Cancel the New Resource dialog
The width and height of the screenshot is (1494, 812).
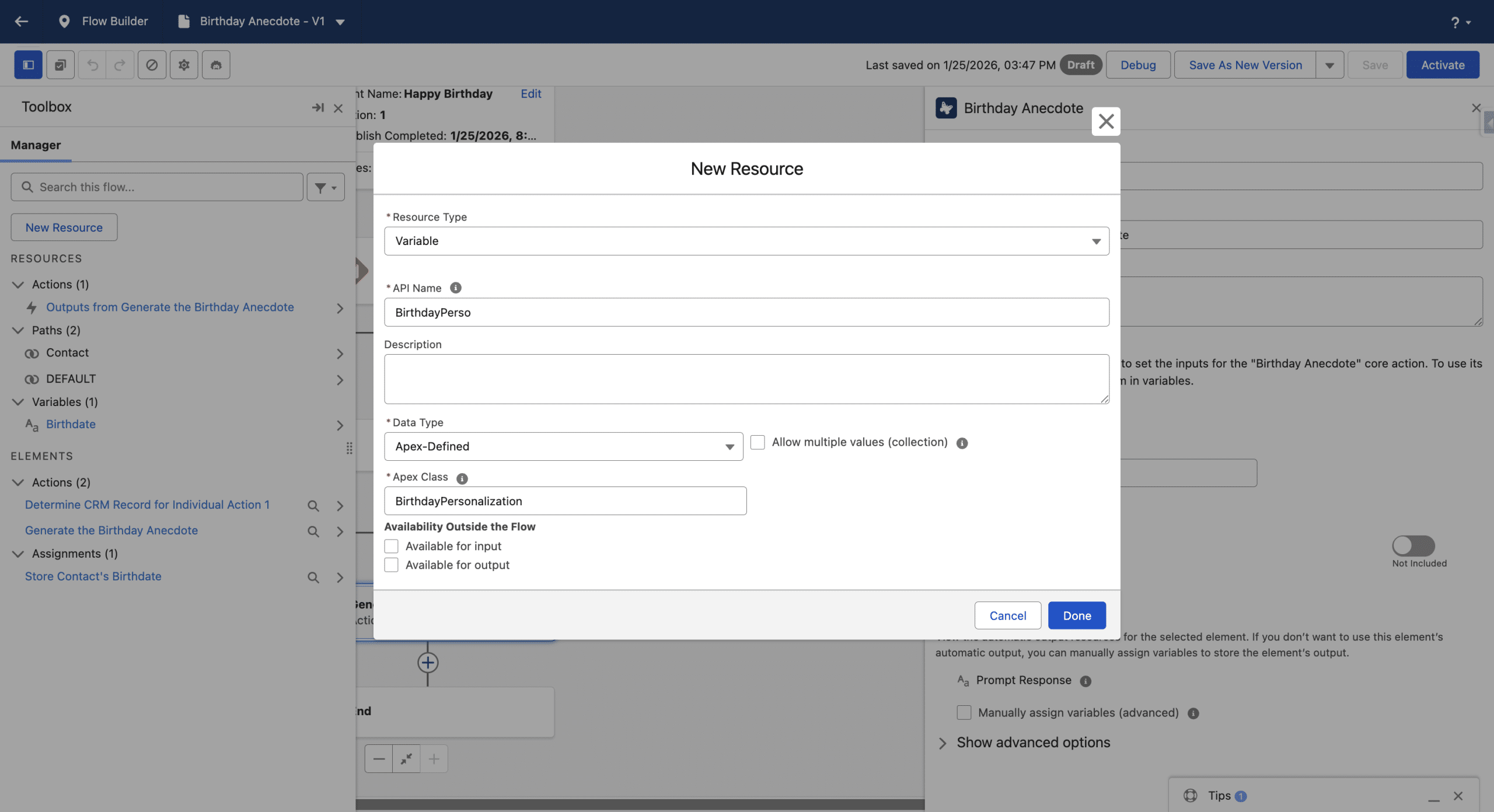point(1007,615)
